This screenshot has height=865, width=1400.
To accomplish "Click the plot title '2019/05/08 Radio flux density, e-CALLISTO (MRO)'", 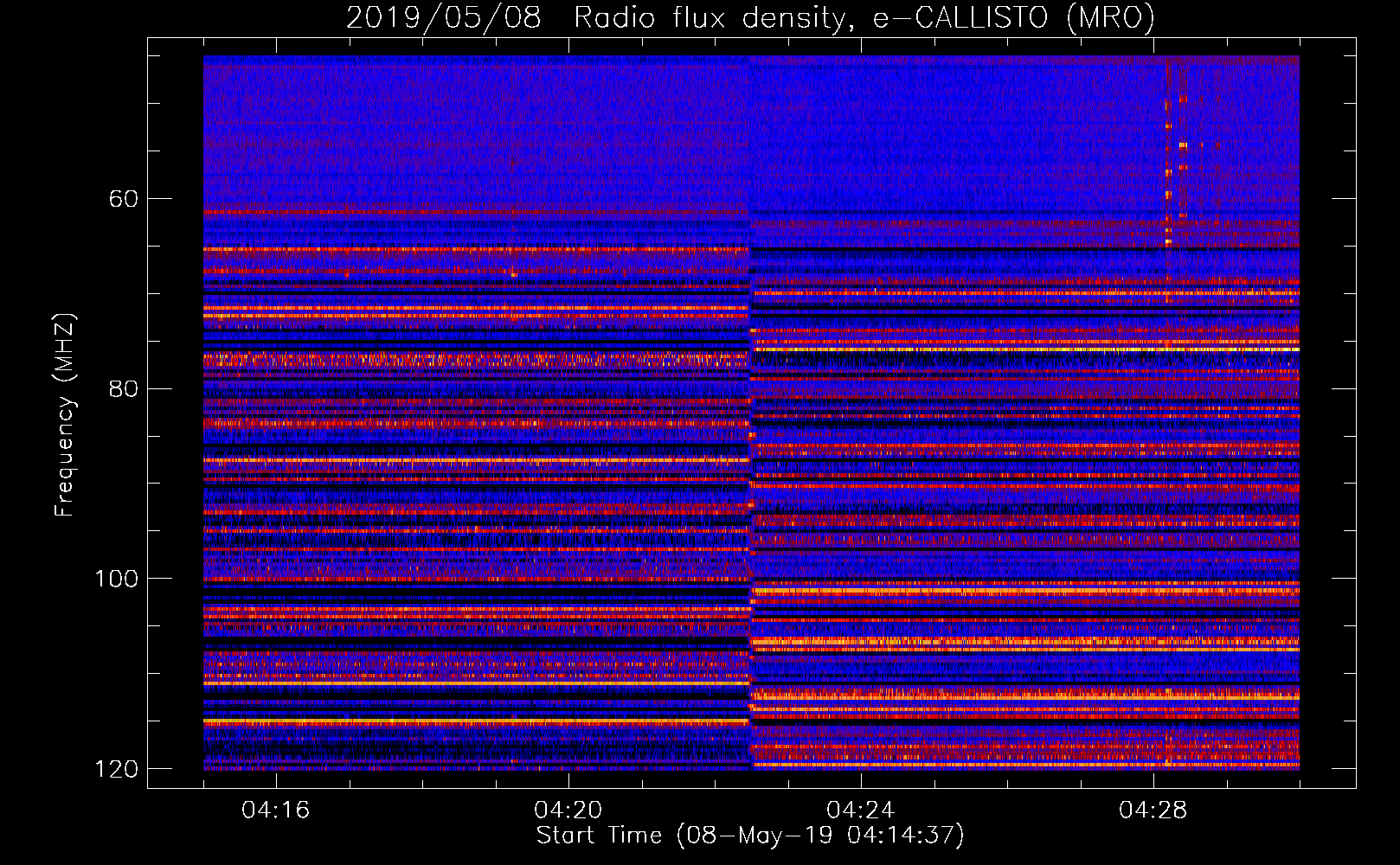I will [750, 17].
